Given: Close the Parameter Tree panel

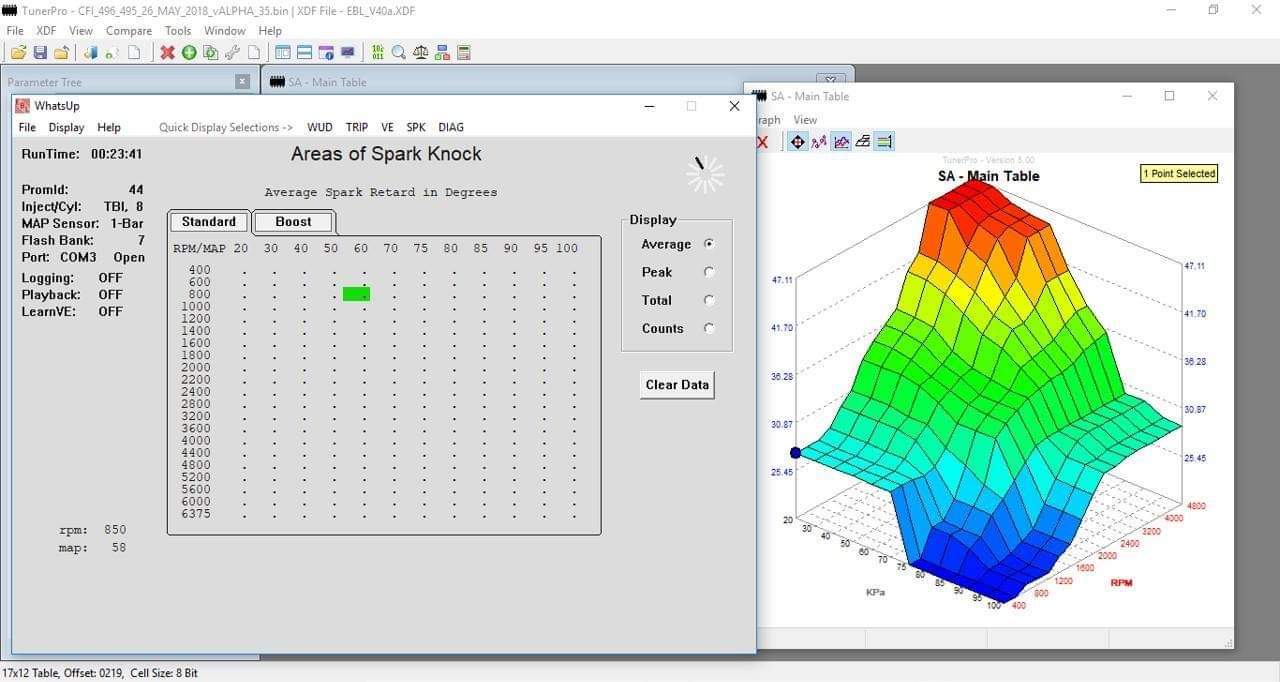Looking at the screenshot, I should [x=242, y=82].
